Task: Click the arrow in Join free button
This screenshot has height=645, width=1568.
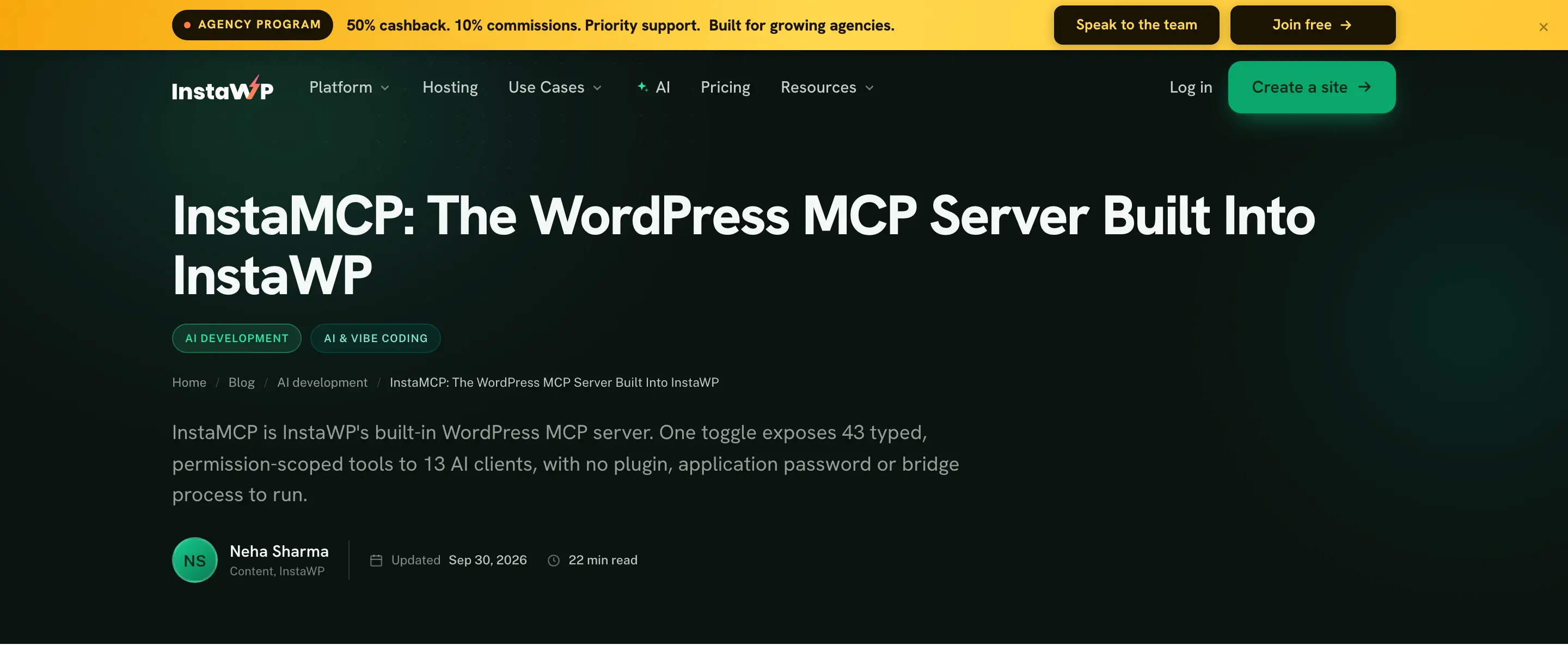Action: tap(1346, 25)
